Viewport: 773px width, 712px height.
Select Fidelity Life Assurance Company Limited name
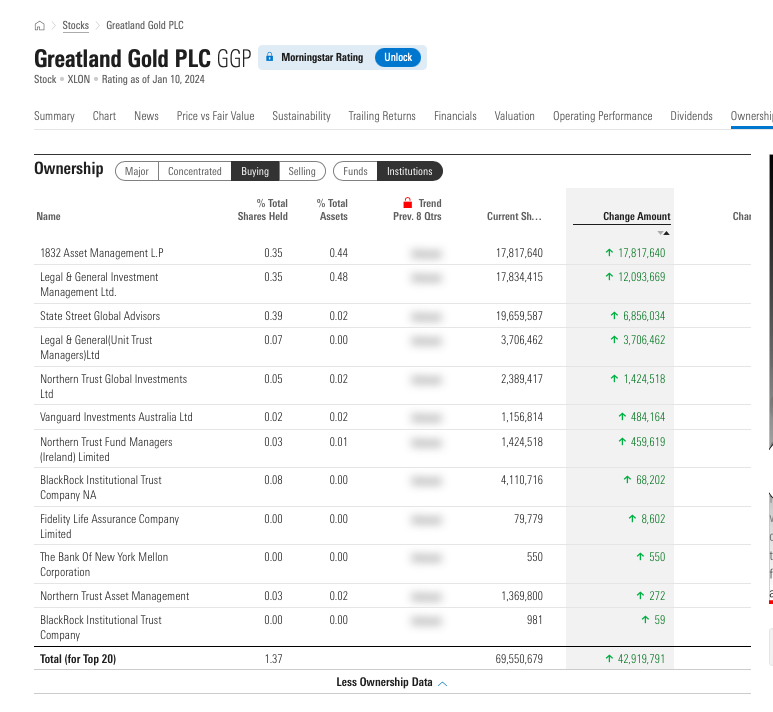click(x=109, y=526)
